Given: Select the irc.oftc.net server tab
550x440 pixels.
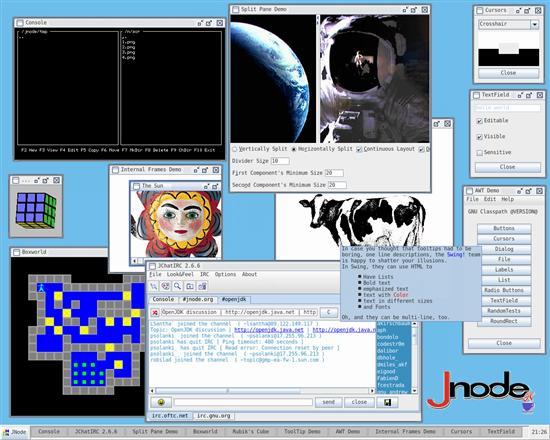Looking at the screenshot, I should click(x=170, y=416).
